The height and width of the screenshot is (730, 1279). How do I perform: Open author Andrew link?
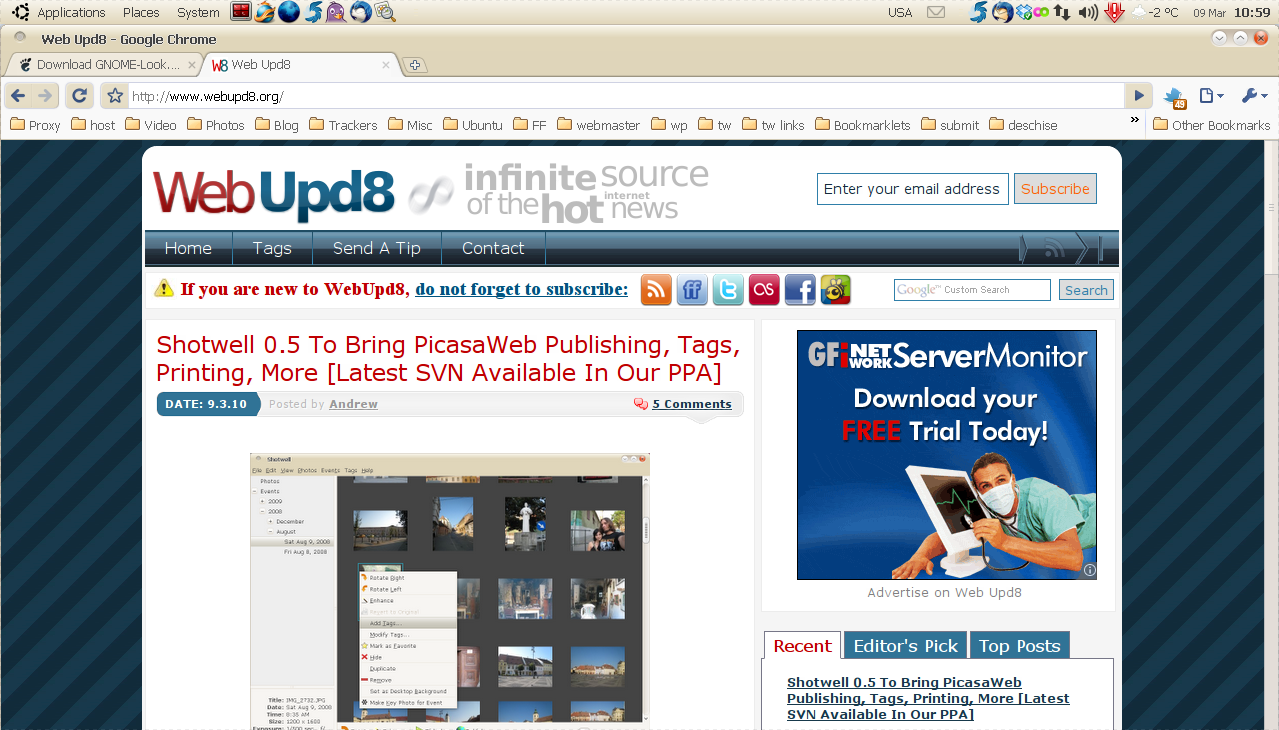coord(353,404)
